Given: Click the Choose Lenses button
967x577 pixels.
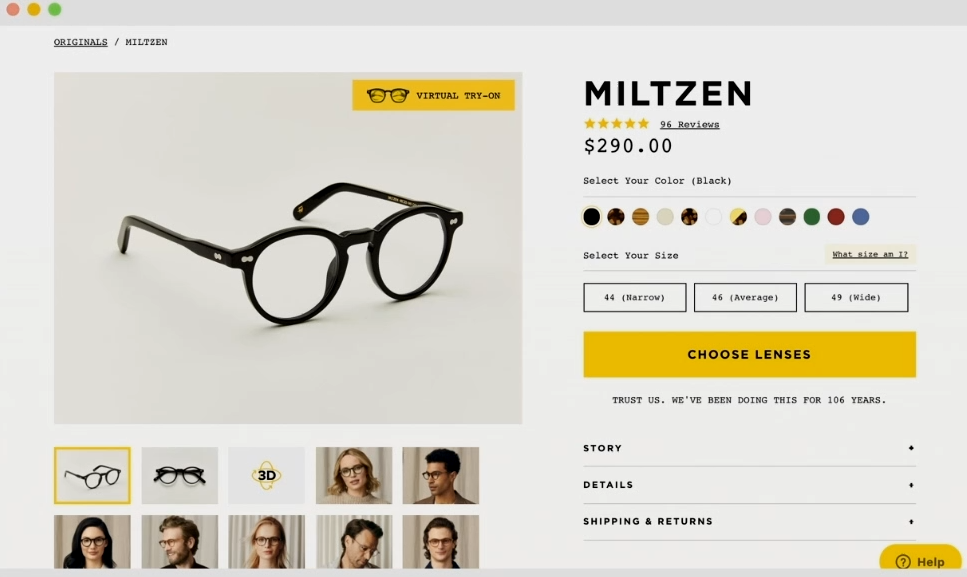Looking at the screenshot, I should 749,354.
